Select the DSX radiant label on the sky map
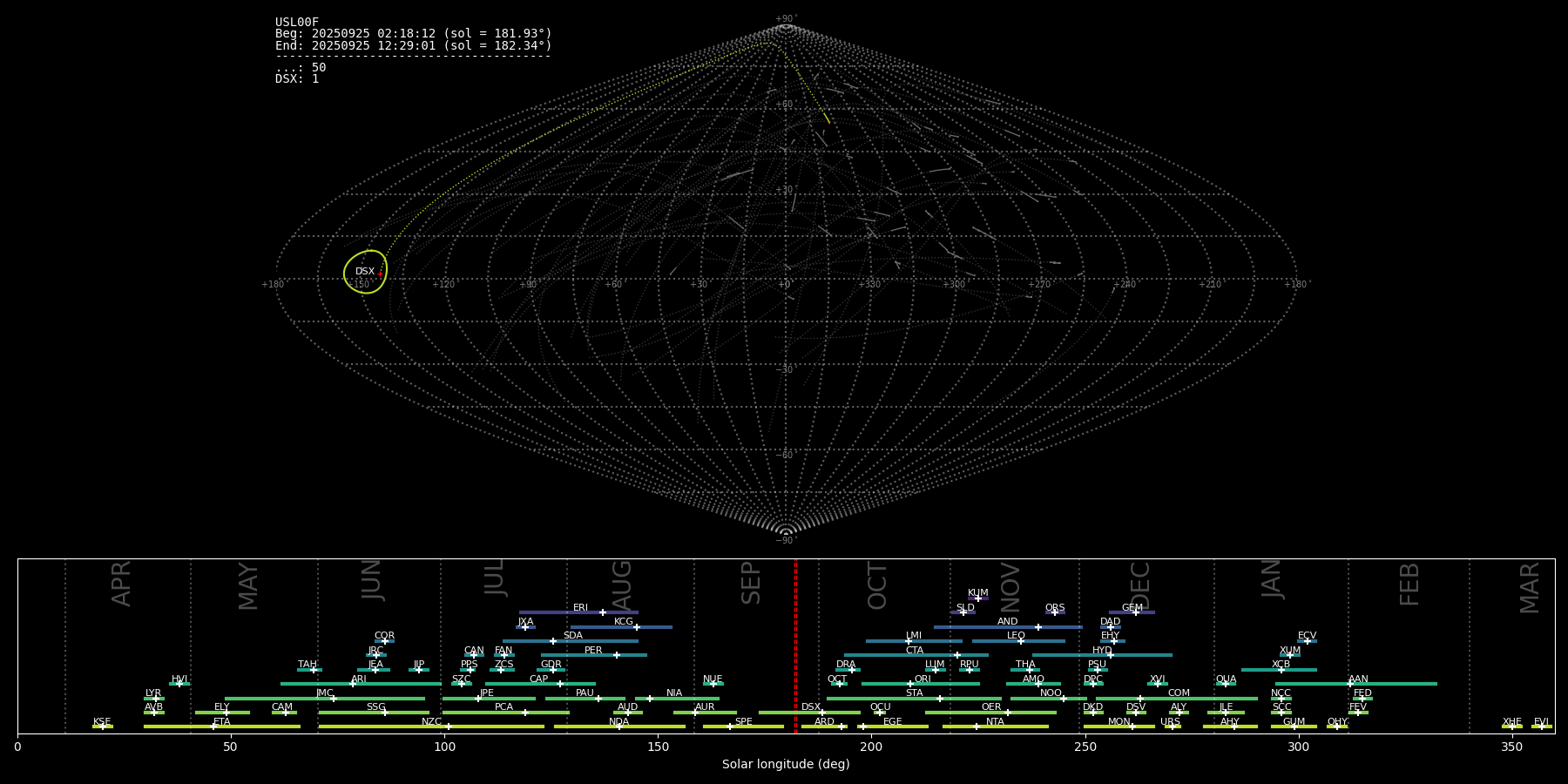Image resolution: width=1568 pixels, height=784 pixels. click(365, 272)
